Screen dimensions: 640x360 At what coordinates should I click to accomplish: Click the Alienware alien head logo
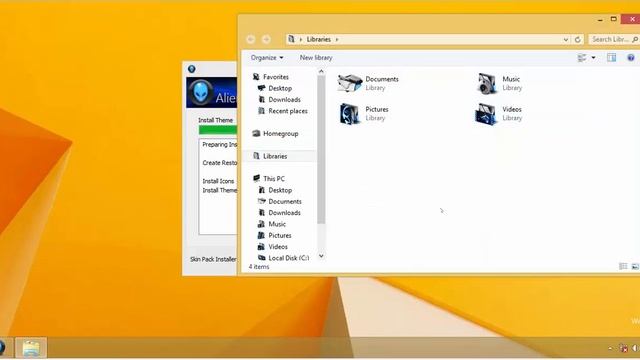pos(200,92)
